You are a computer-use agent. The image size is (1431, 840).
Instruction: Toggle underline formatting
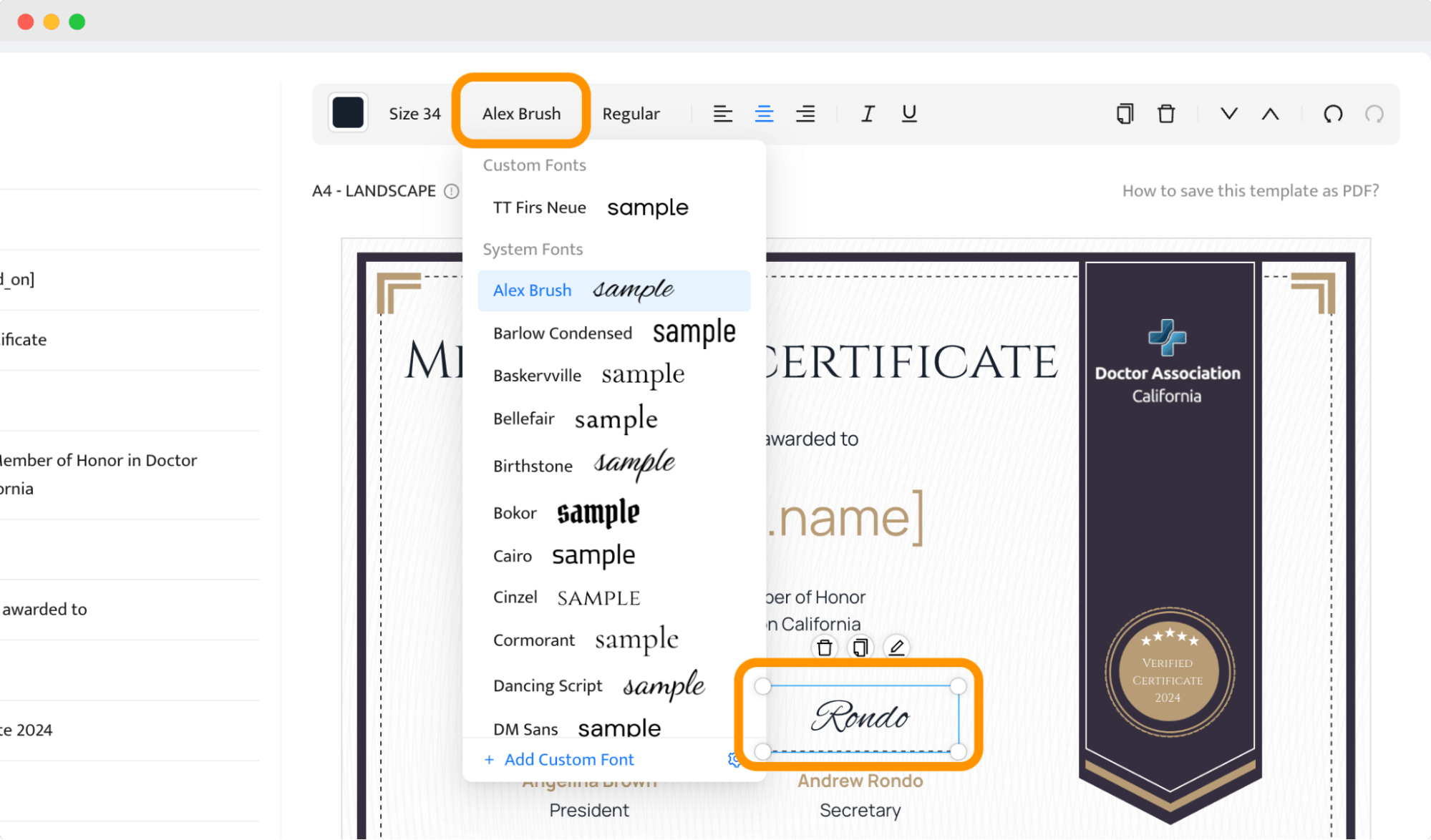(909, 113)
